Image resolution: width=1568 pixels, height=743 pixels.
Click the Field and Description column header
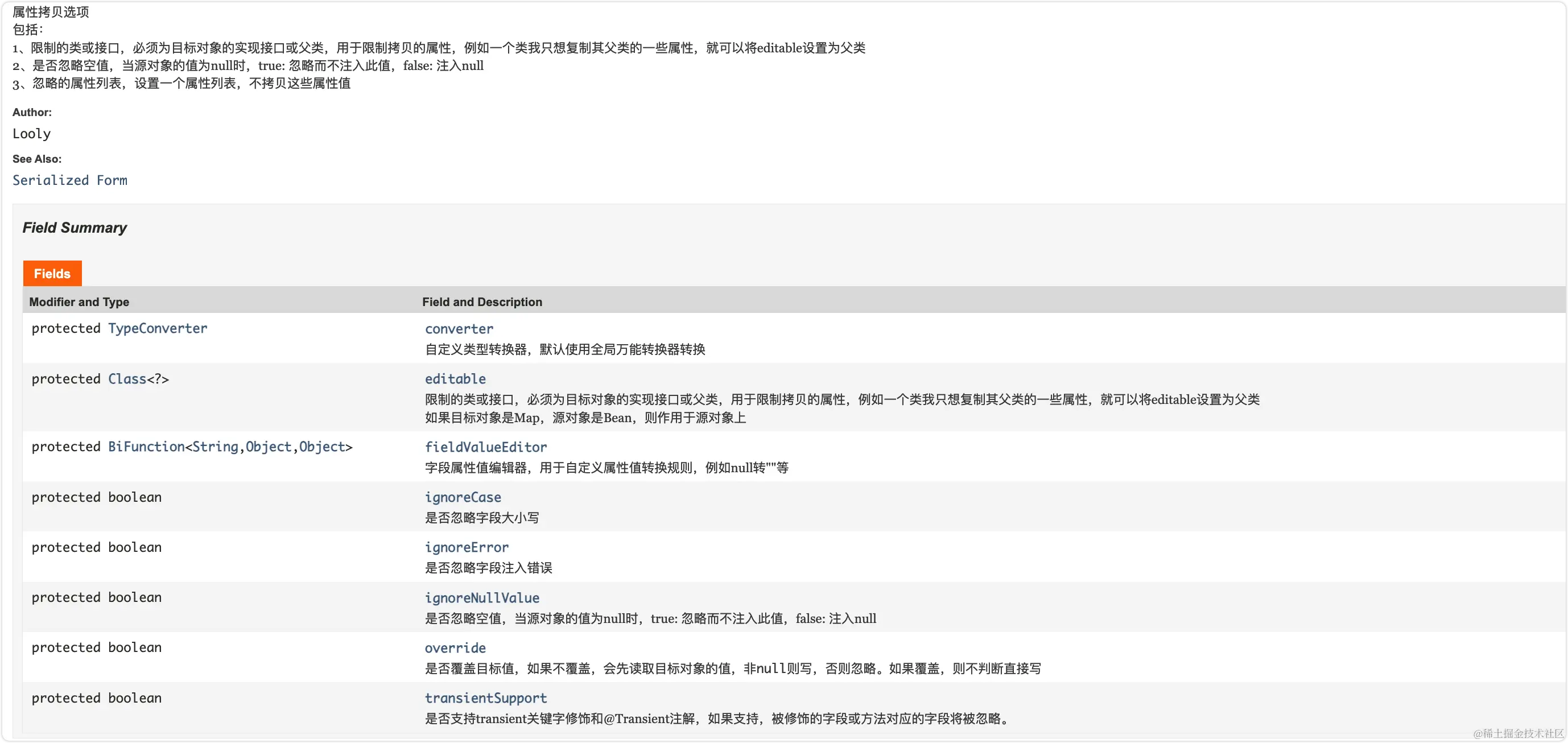pyautogui.click(x=482, y=302)
